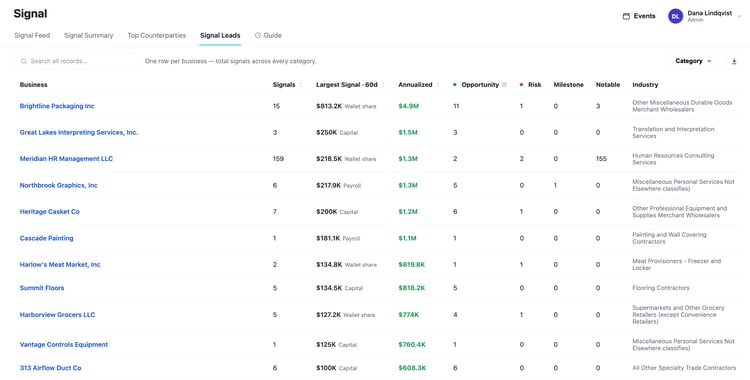Click the $1.2M annualized value

(x=408, y=212)
